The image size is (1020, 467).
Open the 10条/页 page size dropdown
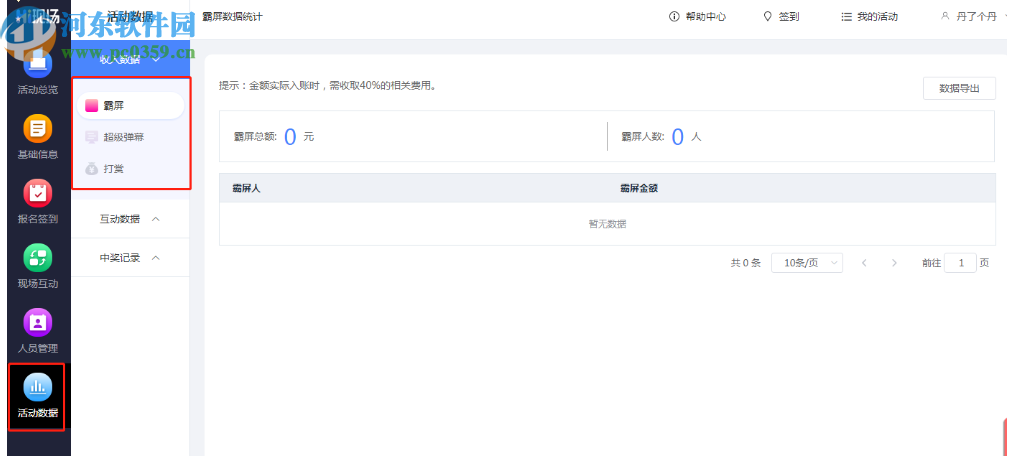pos(807,263)
